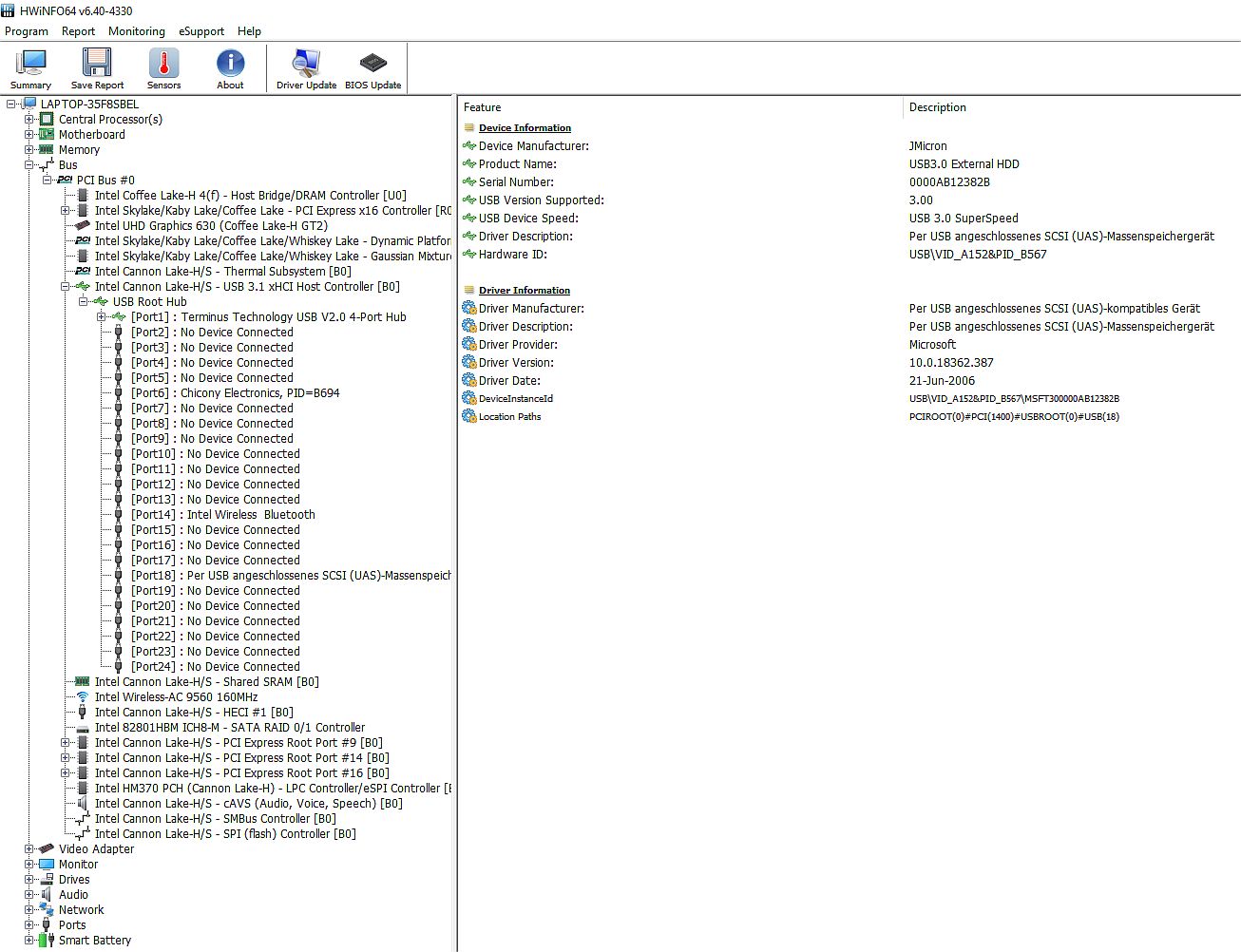Image resolution: width=1241 pixels, height=952 pixels.
Task: Collapse the PCI Bus #0 node
Action: click(x=48, y=181)
